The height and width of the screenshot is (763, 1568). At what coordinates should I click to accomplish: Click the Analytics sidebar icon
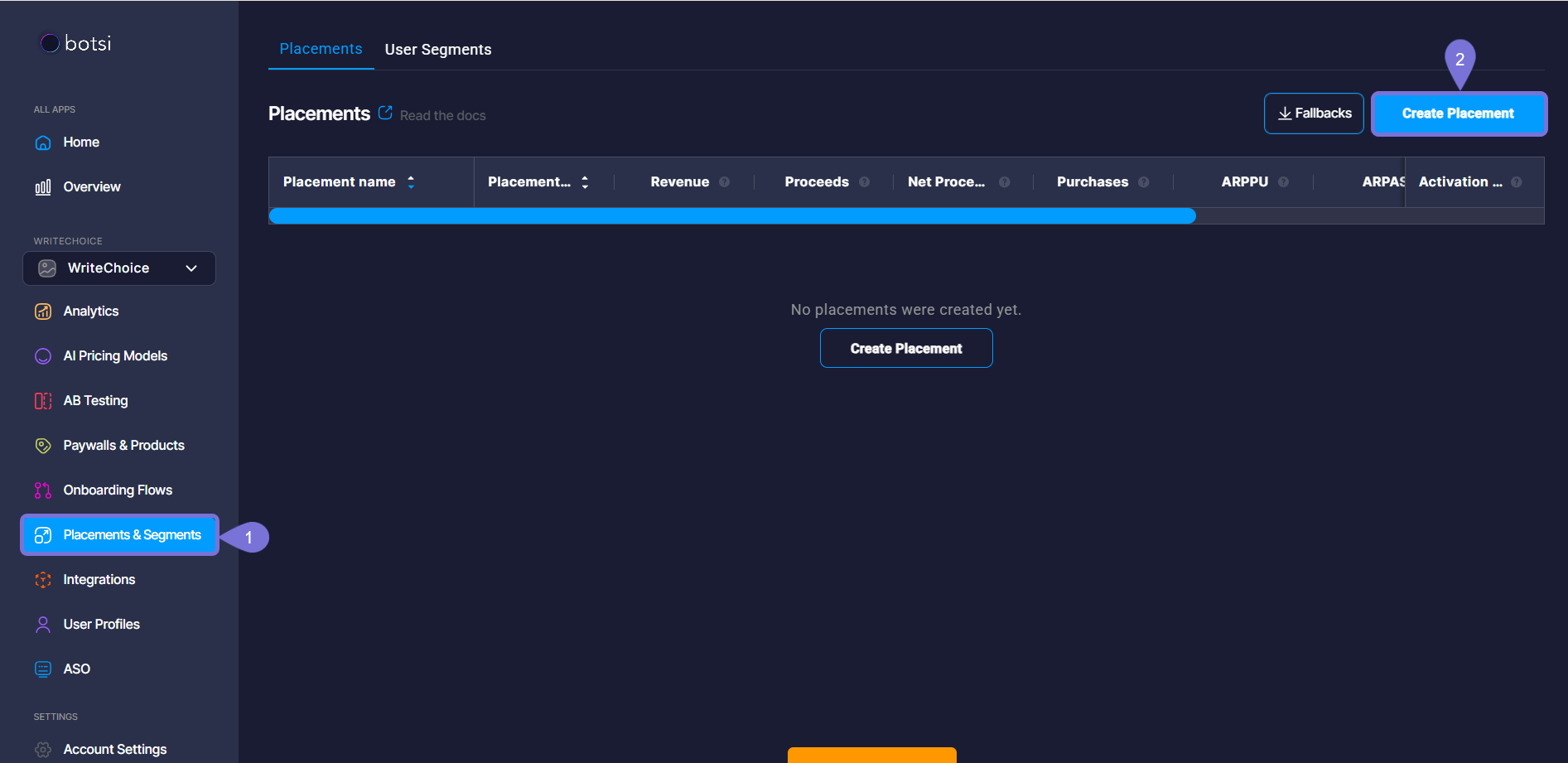pyautogui.click(x=43, y=311)
